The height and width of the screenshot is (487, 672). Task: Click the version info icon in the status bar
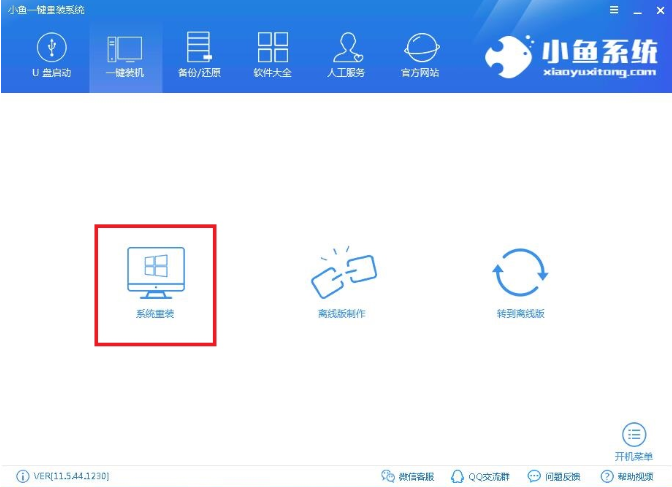22,476
